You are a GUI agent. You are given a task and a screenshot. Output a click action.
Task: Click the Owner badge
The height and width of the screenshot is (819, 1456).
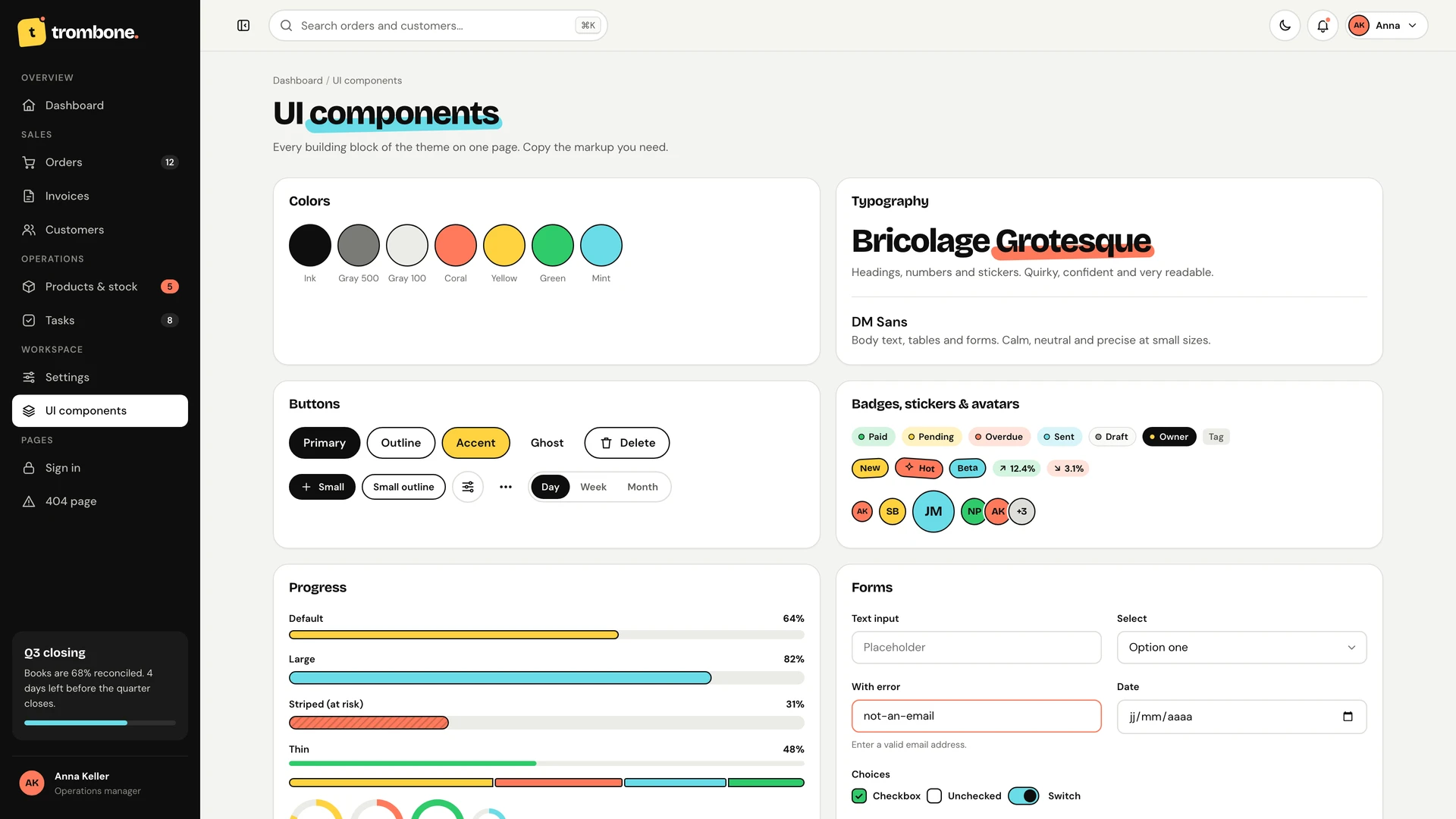pyautogui.click(x=1169, y=437)
